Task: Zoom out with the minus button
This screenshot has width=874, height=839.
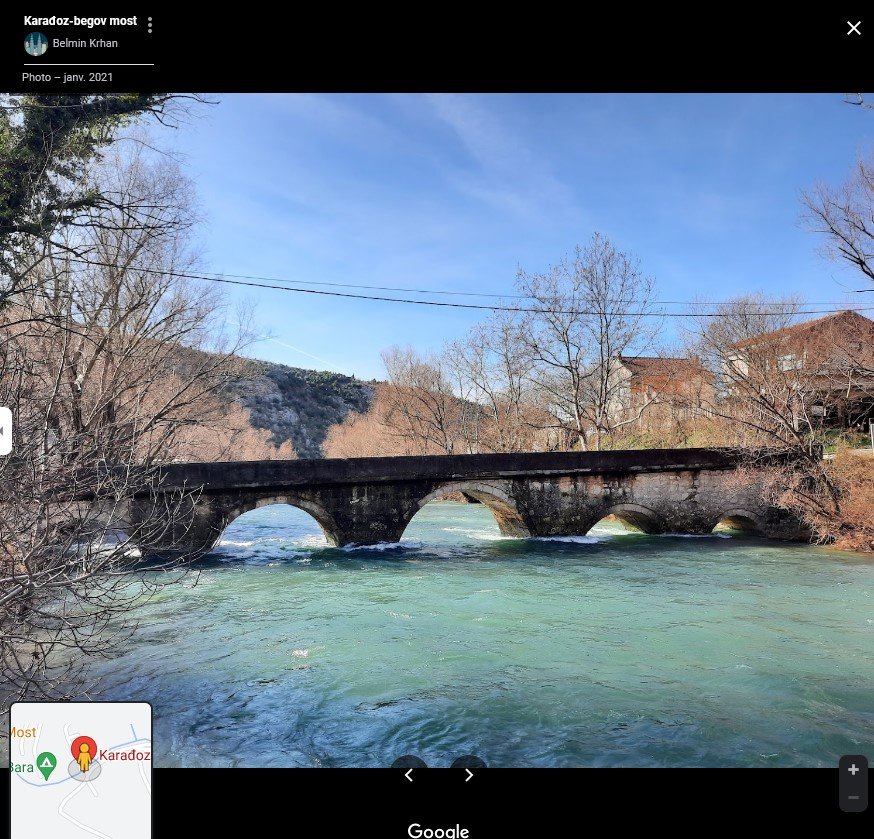Action: pyautogui.click(x=853, y=797)
